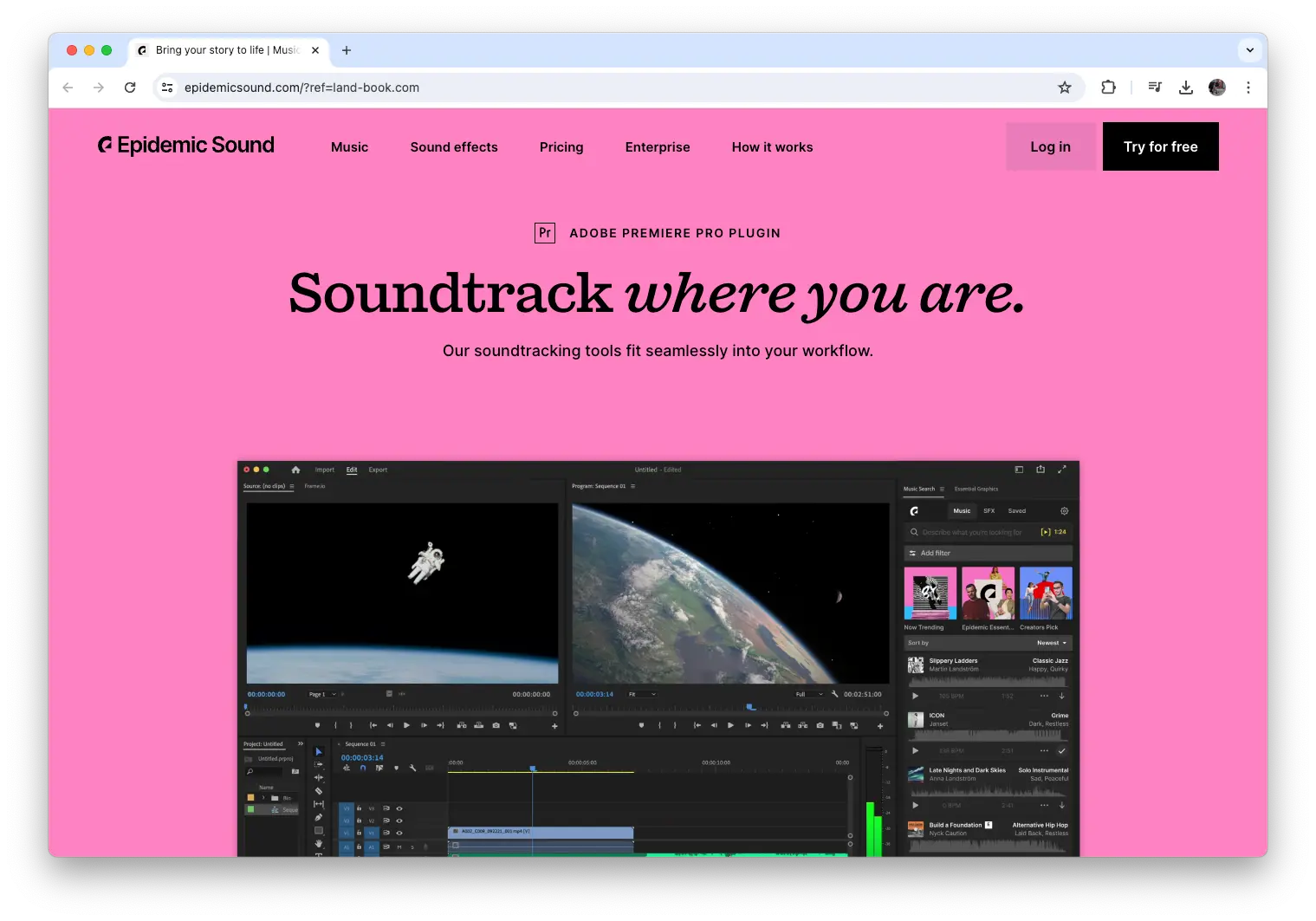Switch to Premiere Export tab
The width and height of the screenshot is (1316, 921).
tap(378, 470)
